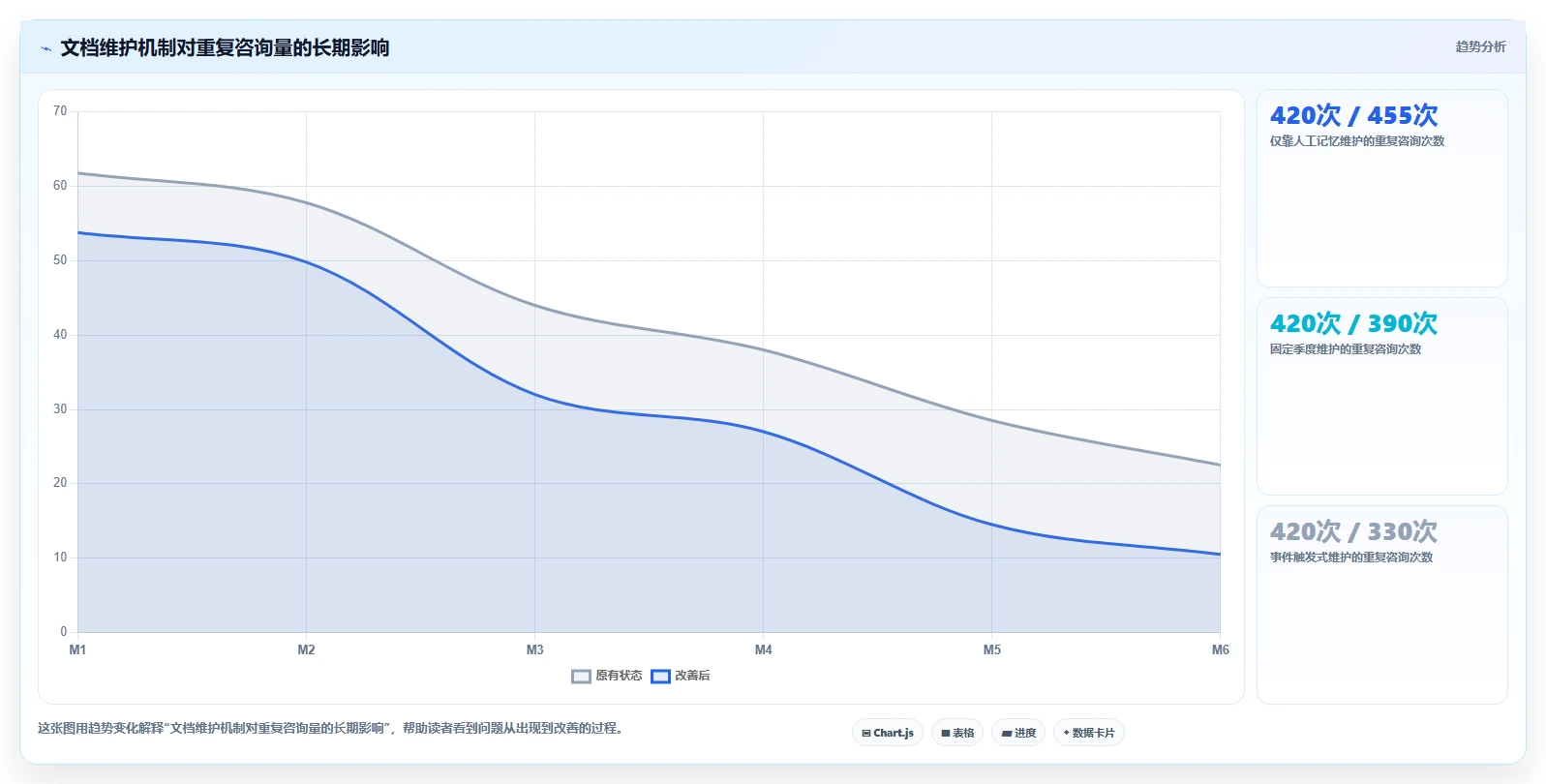Click the 420次 / 455次 value

click(1353, 115)
